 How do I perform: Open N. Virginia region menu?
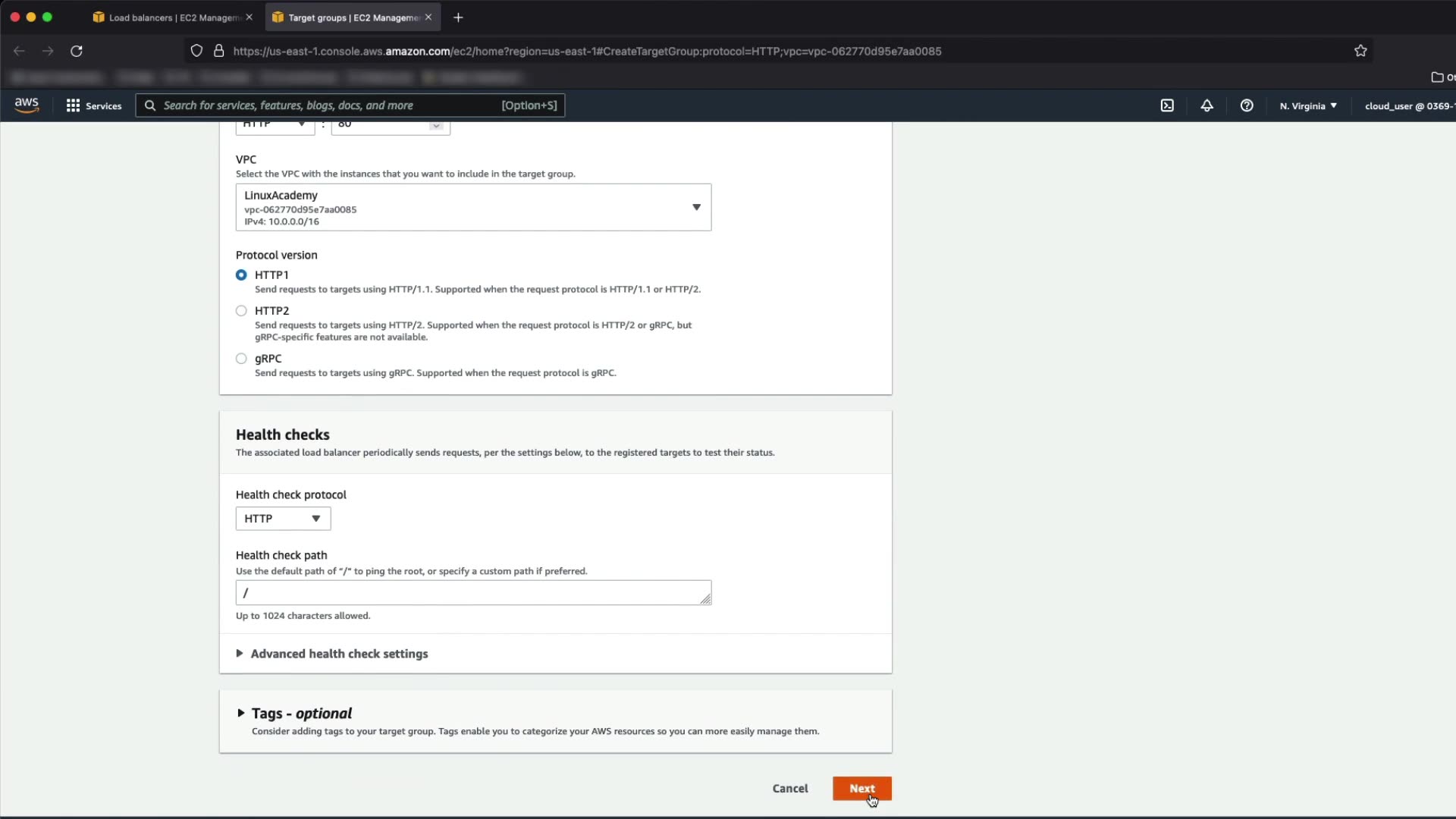point(1308,105)
